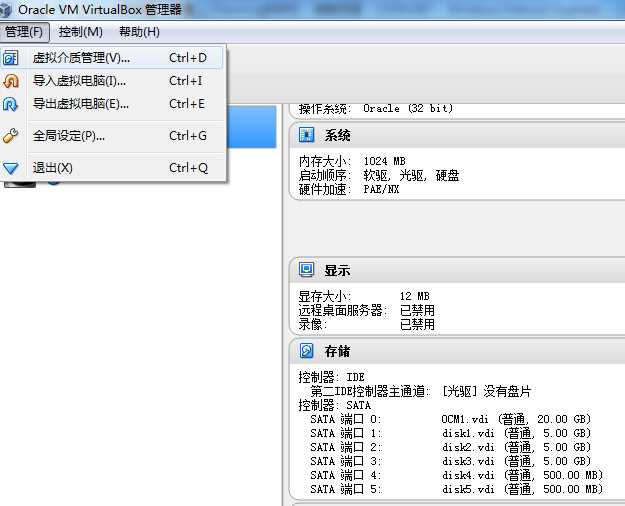Open the 控制(M) menu
The image size is (625, 506).
pos(81,32)
